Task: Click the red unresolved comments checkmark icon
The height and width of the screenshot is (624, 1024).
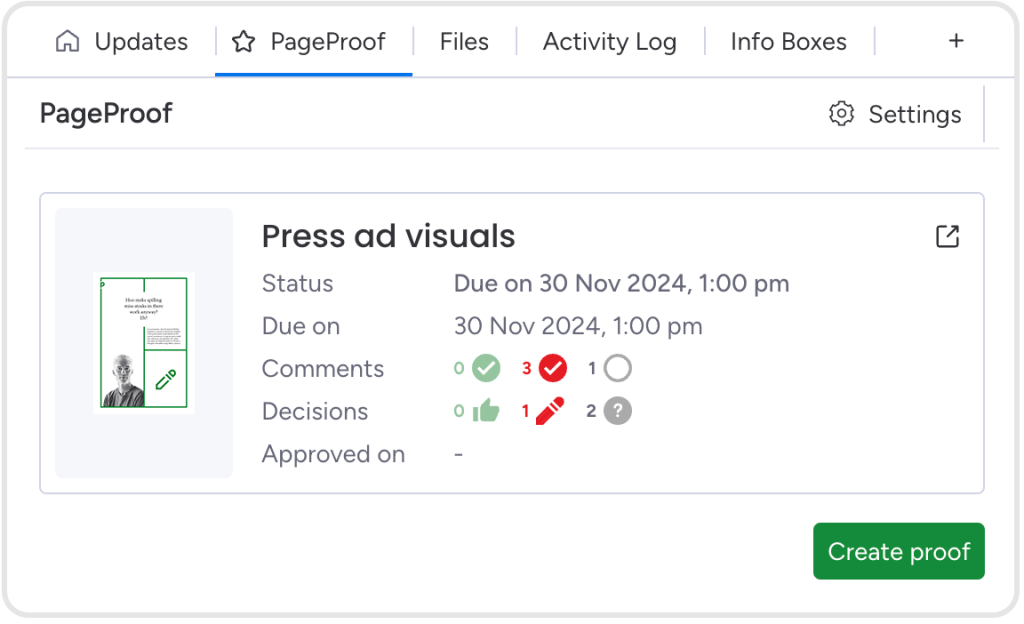Action: [x=553, y=369]
